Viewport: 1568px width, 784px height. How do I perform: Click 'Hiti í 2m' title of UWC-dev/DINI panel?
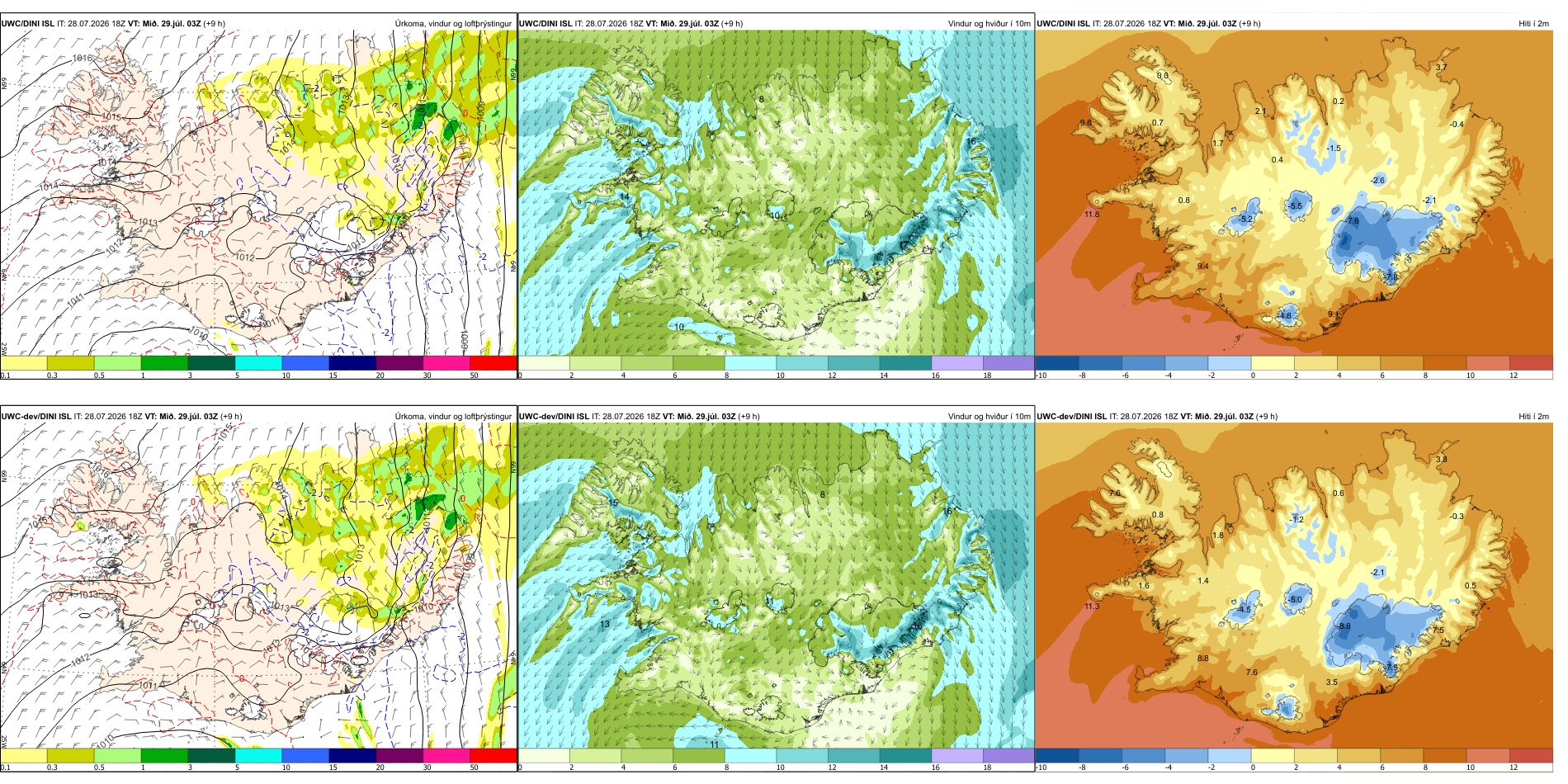point(1533,417)
